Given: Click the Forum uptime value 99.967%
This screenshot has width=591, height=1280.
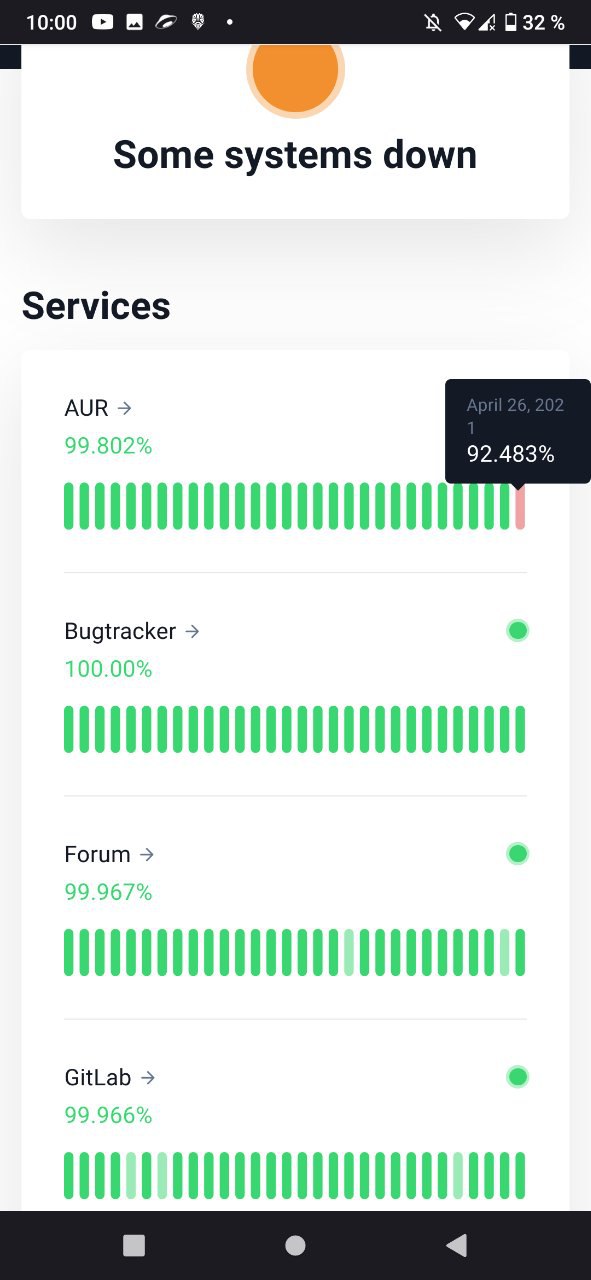Looking at the screenshot, I should click(x=108, y=892).
